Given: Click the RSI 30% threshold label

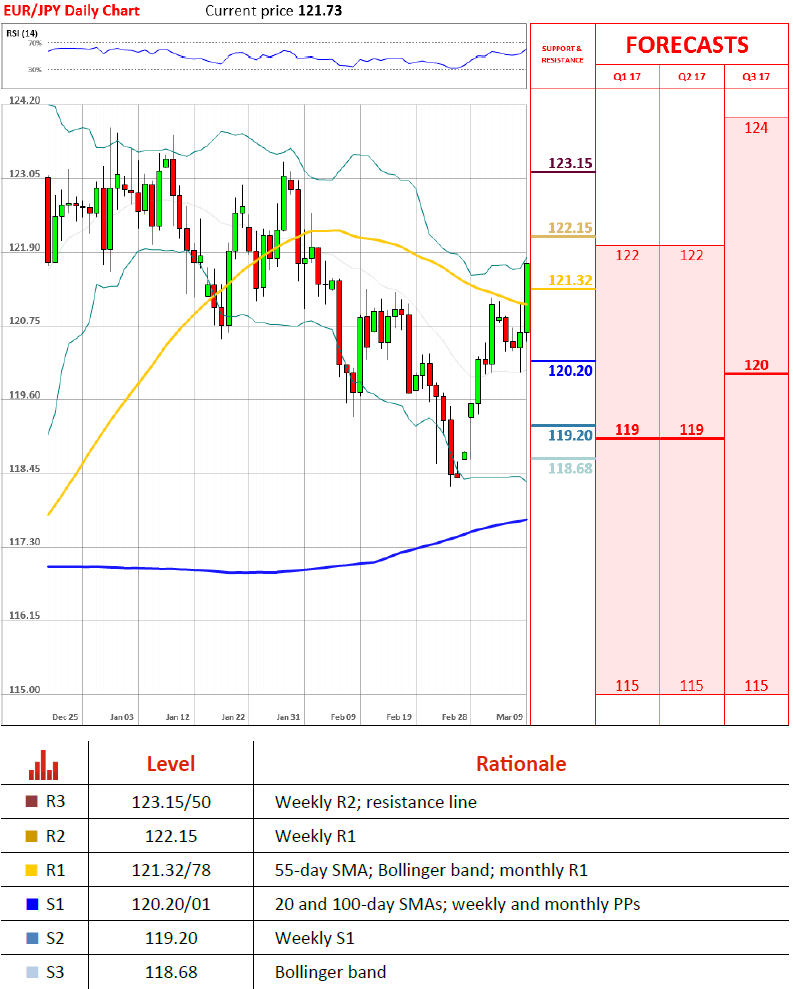Looking at the screenshot, I should 35,69.
